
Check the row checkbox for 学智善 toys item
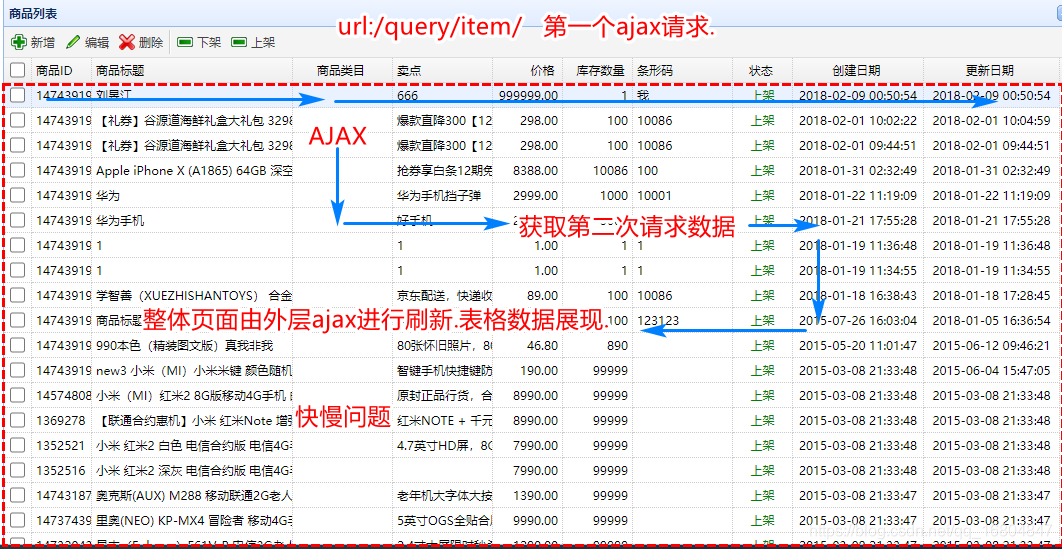[x=18, y=296]
